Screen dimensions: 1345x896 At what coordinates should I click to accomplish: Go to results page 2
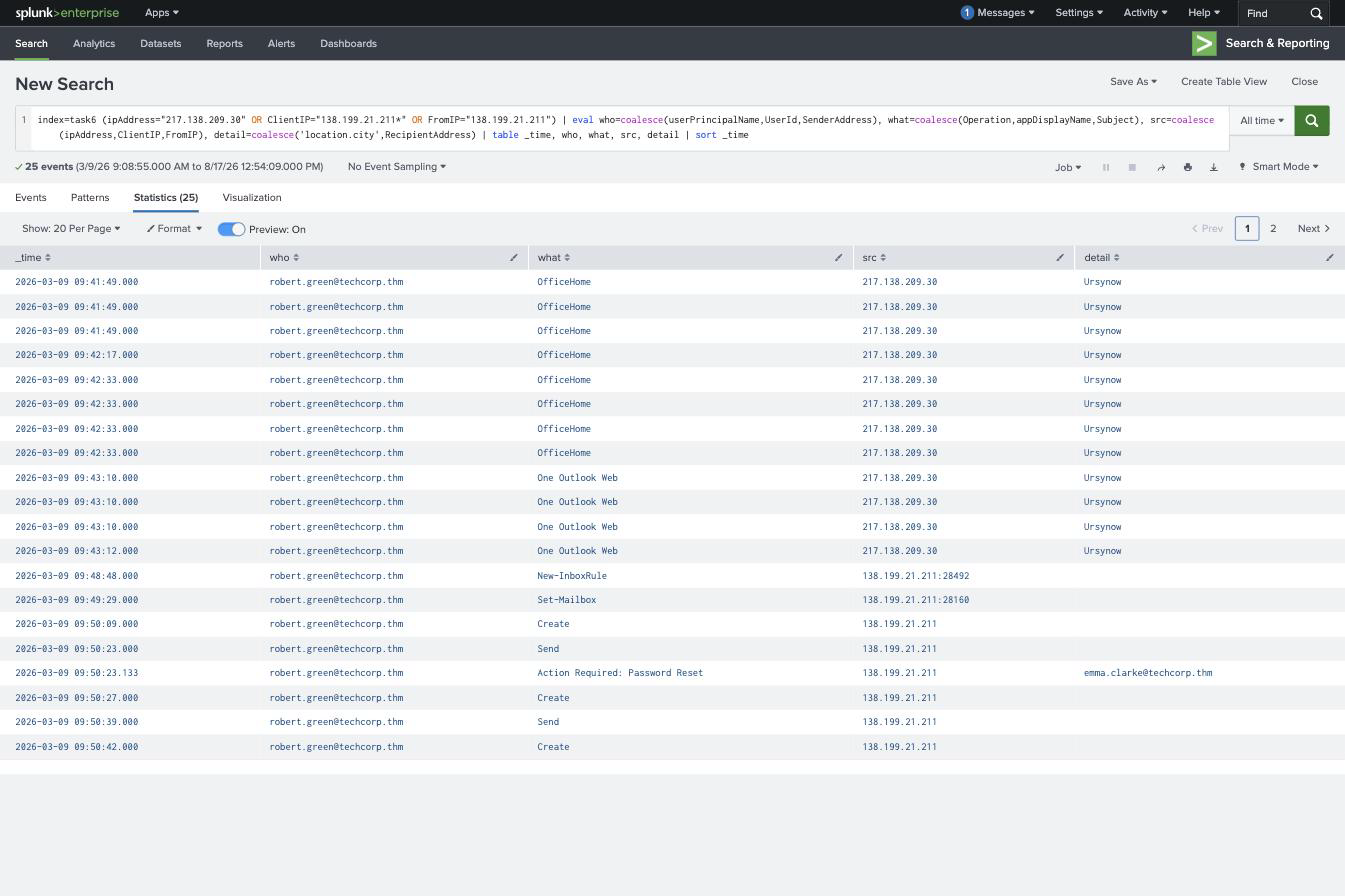click(1273, 229)
